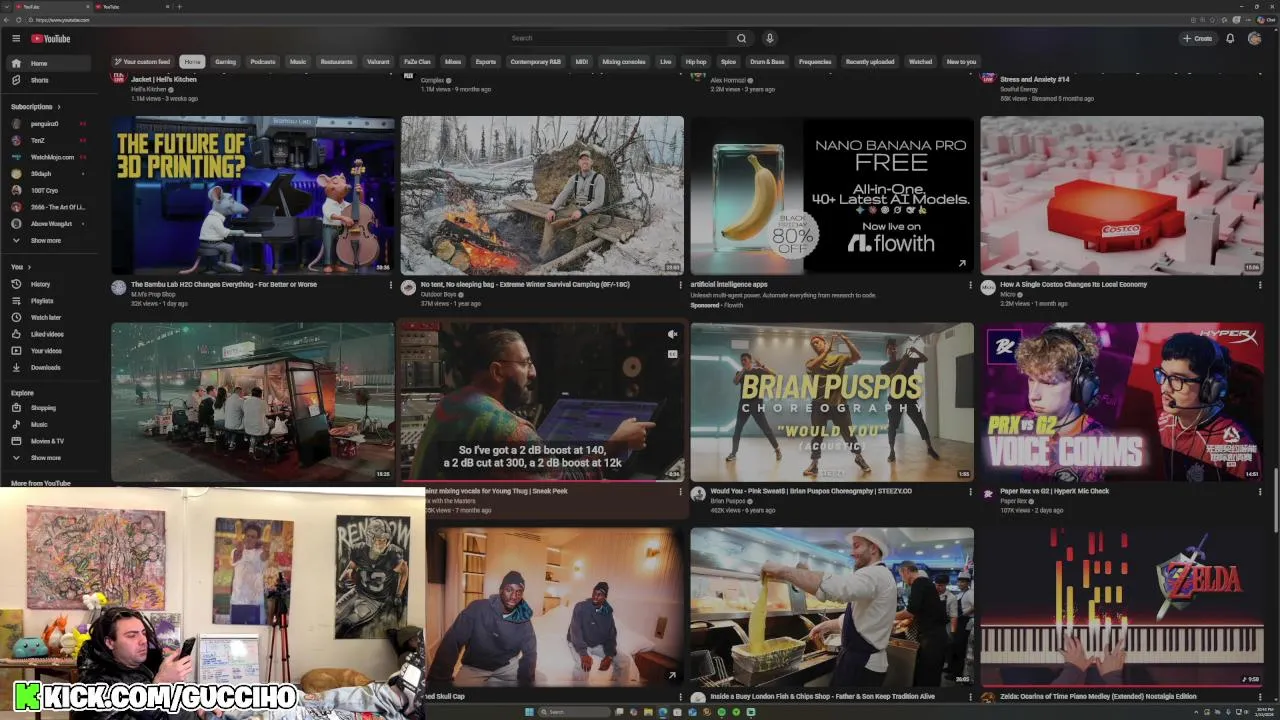Open the Windows Start button on the taskbar
This screenshot has height=720, width=1280.
pyautogui.click(x=531, y=712)
